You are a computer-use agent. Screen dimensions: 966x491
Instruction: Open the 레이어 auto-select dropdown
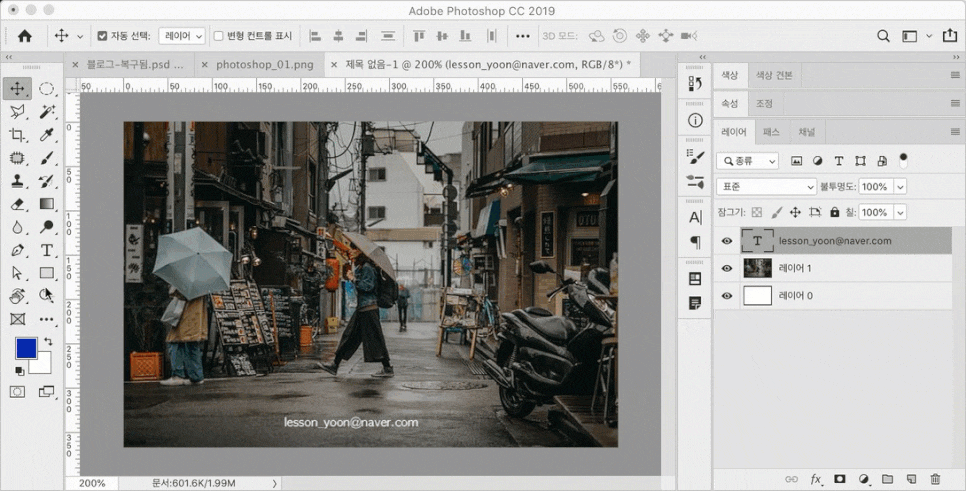[x=182, y=36]
